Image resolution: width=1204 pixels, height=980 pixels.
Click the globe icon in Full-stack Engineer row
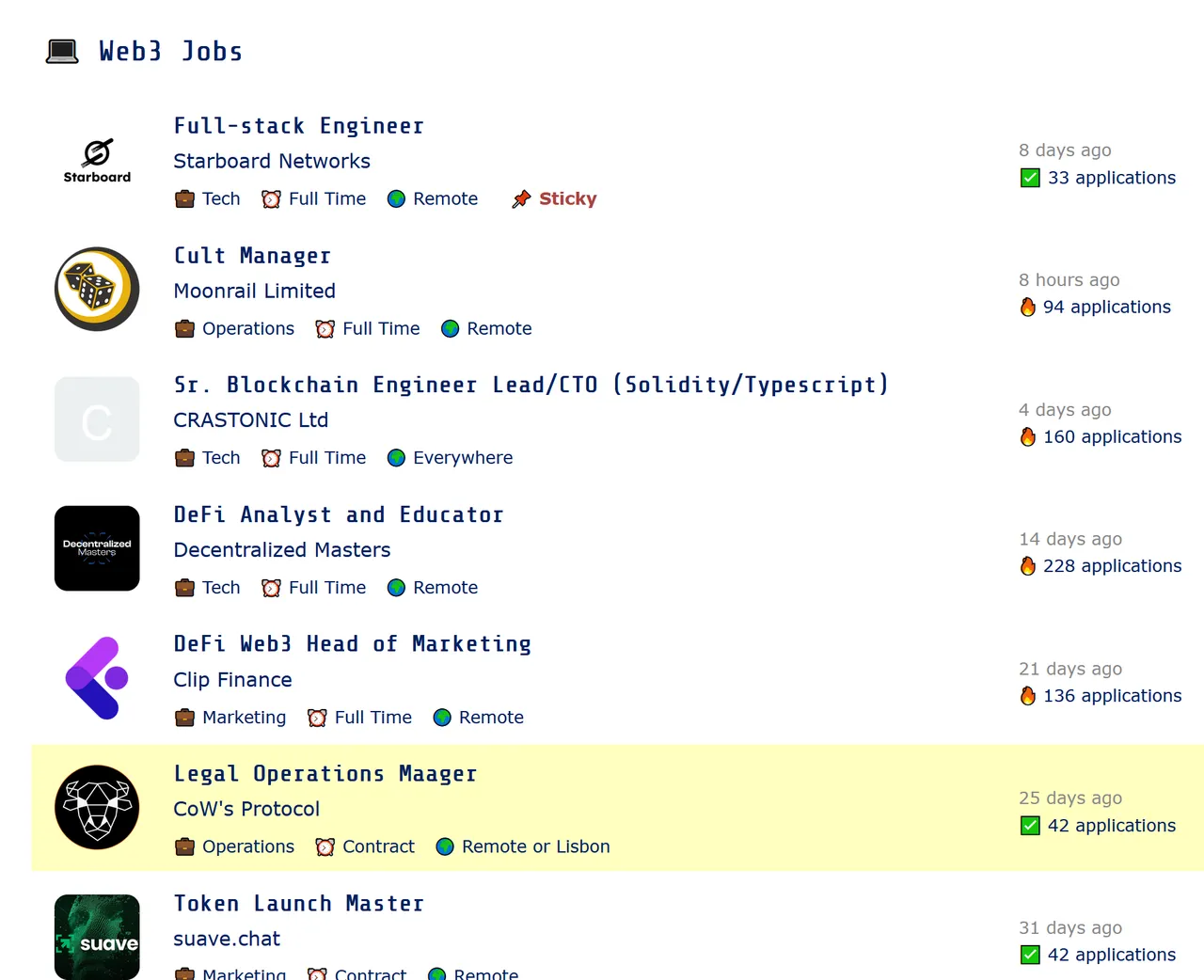pyautogui.click(x=396, y=199)
